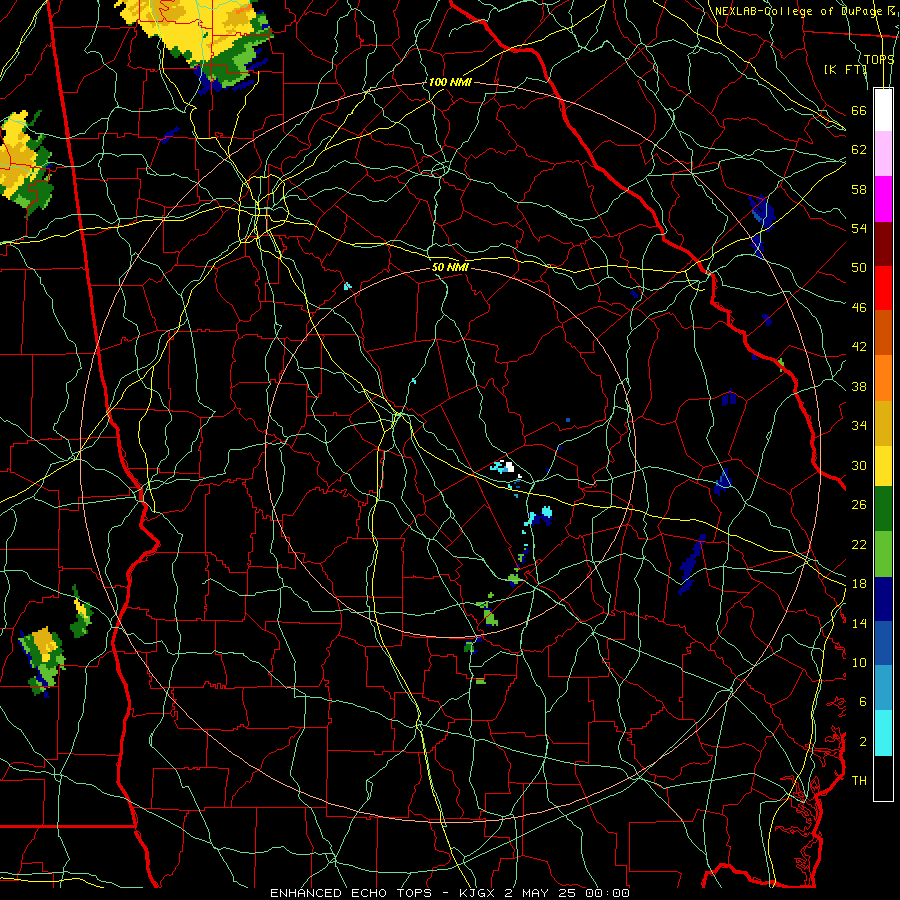Viewport: 900px width, 900px height.
Task: Click the white echo near map center
Action: 509,467
